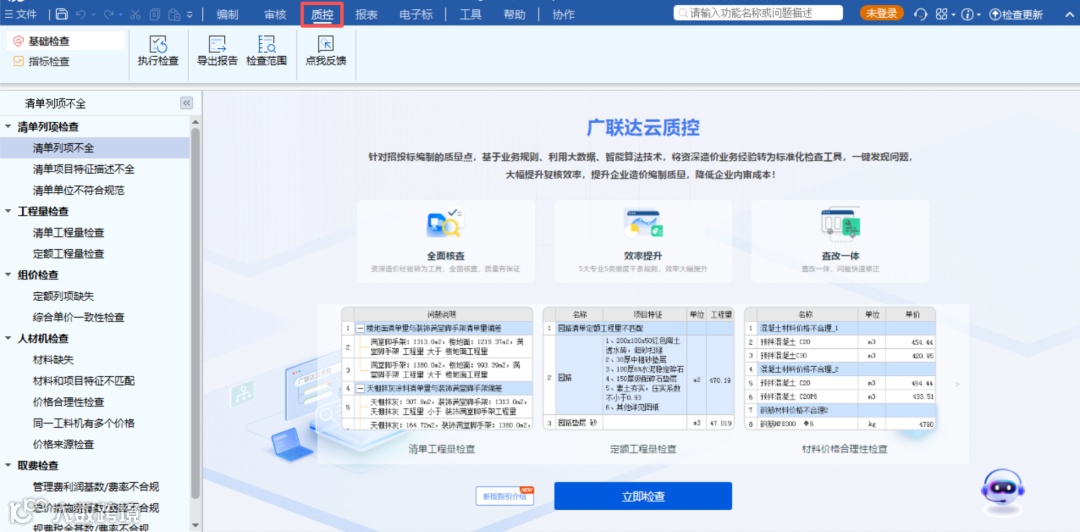Viewport: 1080px width, 532px height.
Task: Click the 全面核查 feature card icon
Action: 446,223
